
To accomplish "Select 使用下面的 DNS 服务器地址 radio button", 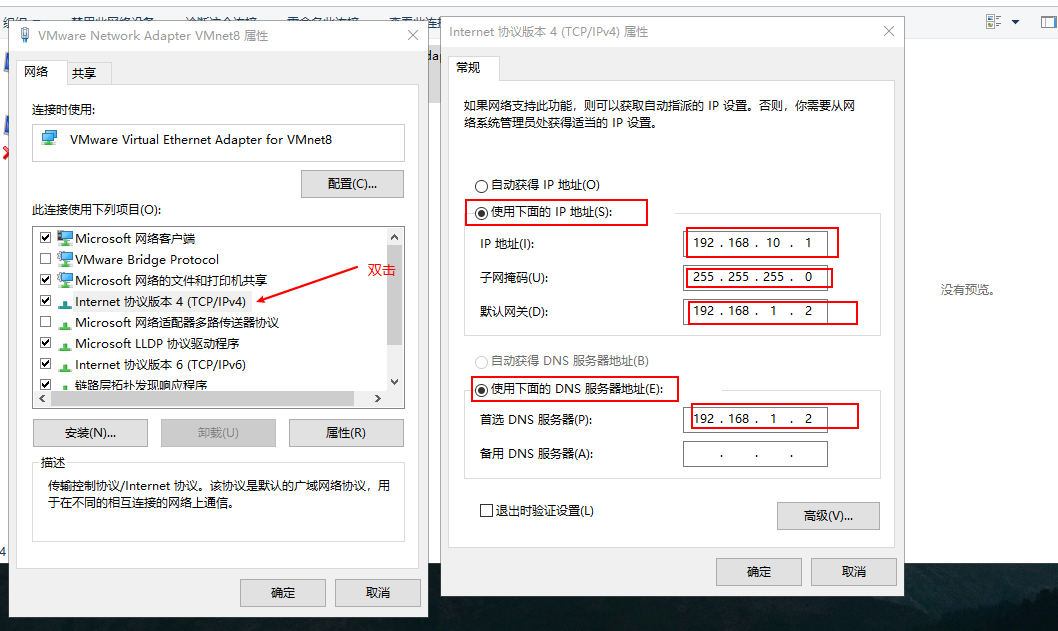I will 481,389.
